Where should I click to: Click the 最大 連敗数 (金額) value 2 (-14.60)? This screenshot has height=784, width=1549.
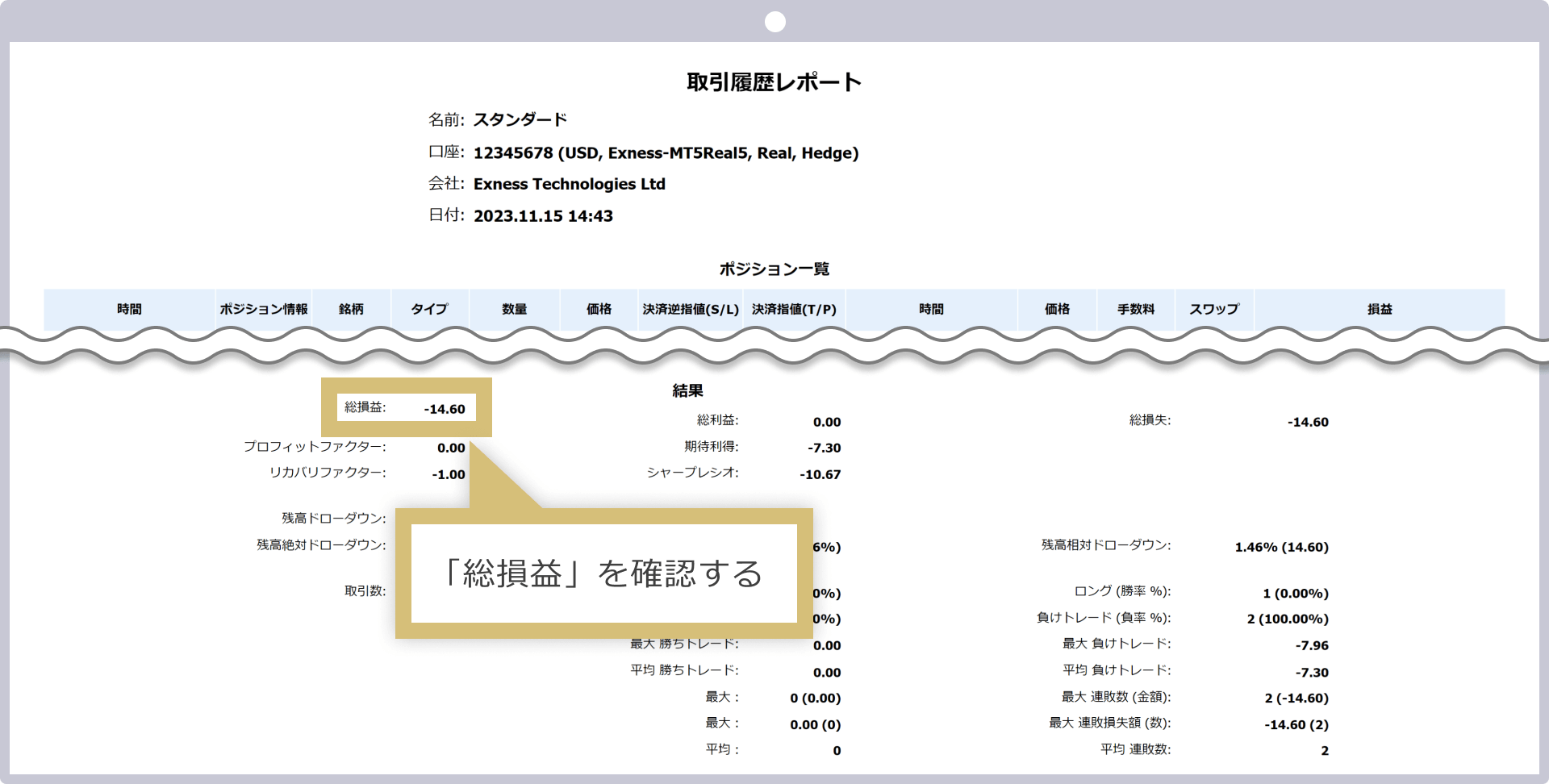1296,699
